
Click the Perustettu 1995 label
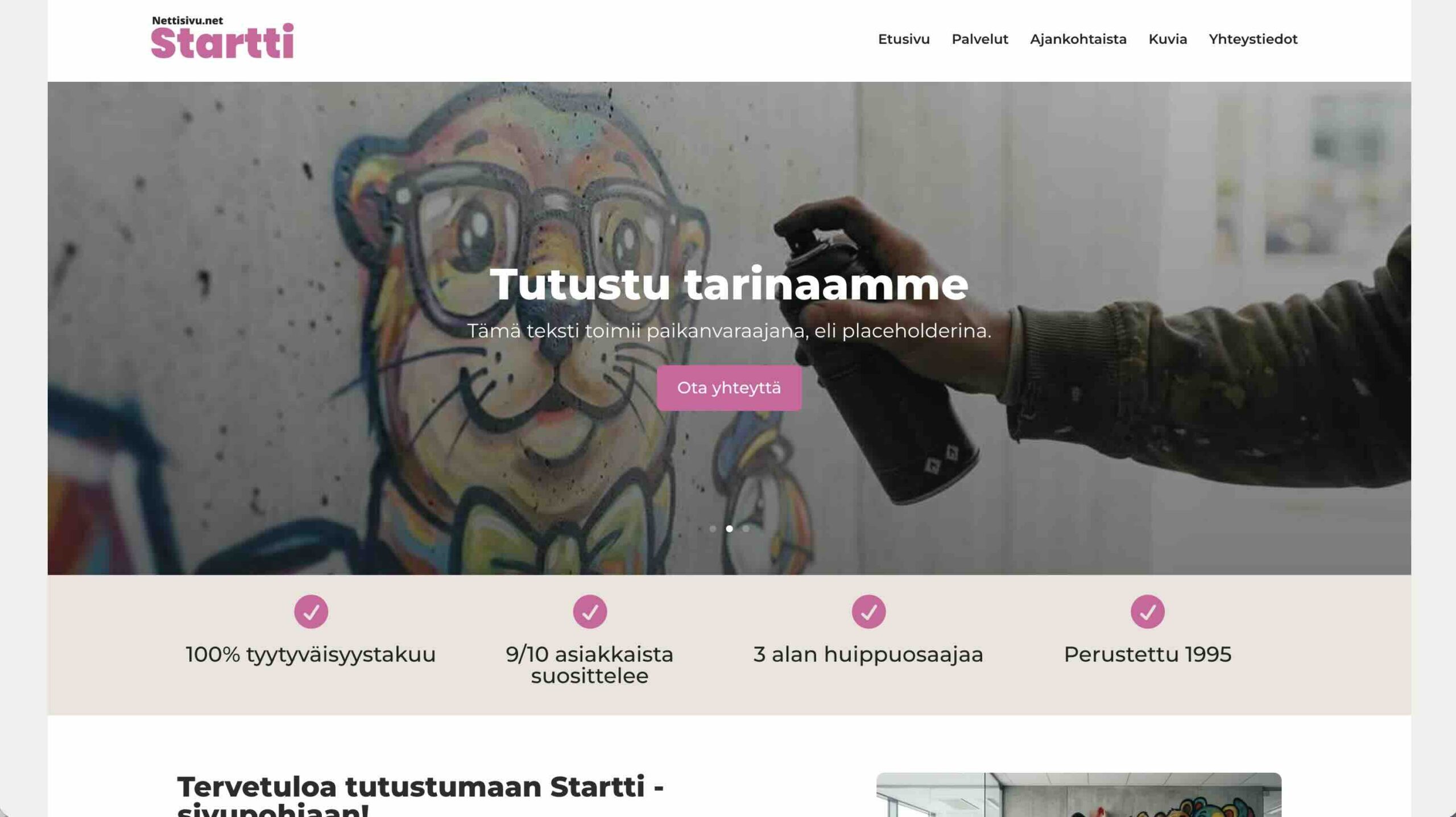click(1147, 654)
